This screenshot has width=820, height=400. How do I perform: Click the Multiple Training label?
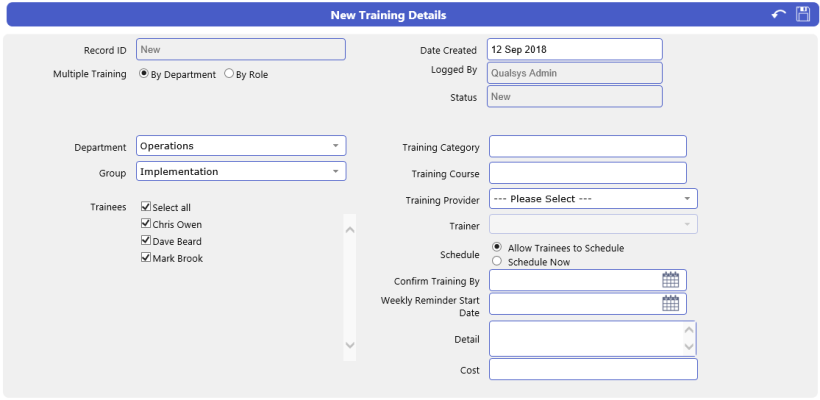tap(89, 74)
